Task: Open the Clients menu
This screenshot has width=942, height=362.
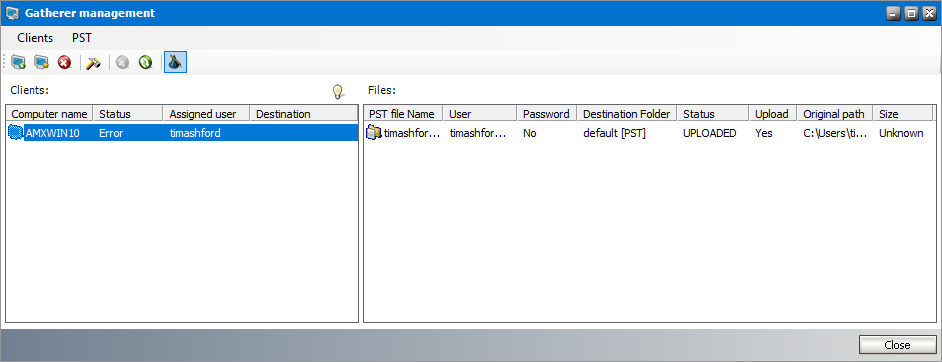Action: coord(35,38)
